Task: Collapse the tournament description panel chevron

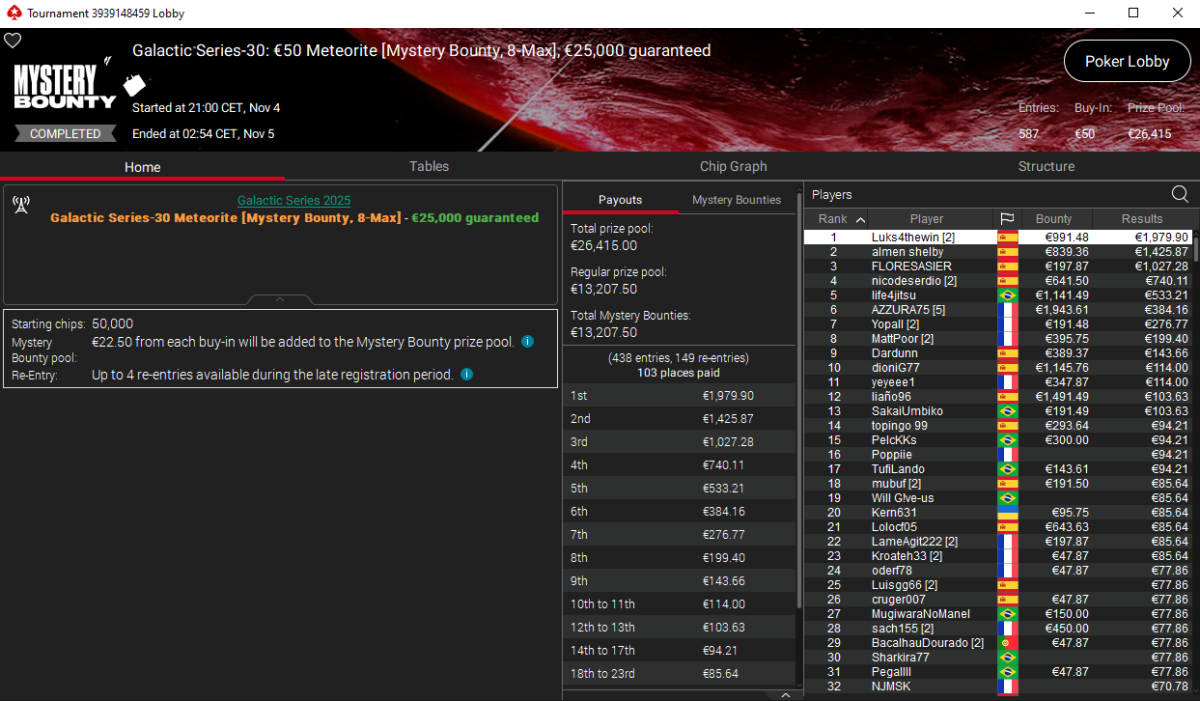Action: tap(280, 299)
